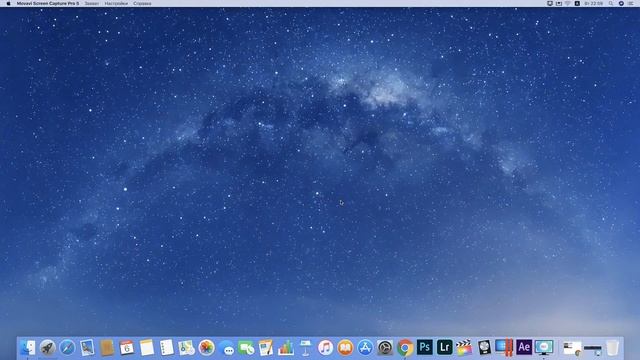
Task: Open iTunes music note icon
Action: (x=325, y=348)
